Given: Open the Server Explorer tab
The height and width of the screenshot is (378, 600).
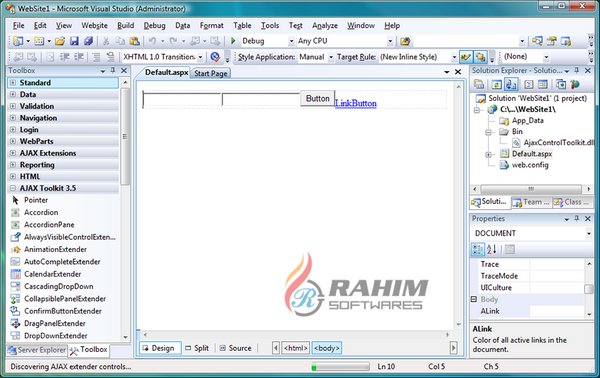Looking at the screenshot, I should (37, 350).
